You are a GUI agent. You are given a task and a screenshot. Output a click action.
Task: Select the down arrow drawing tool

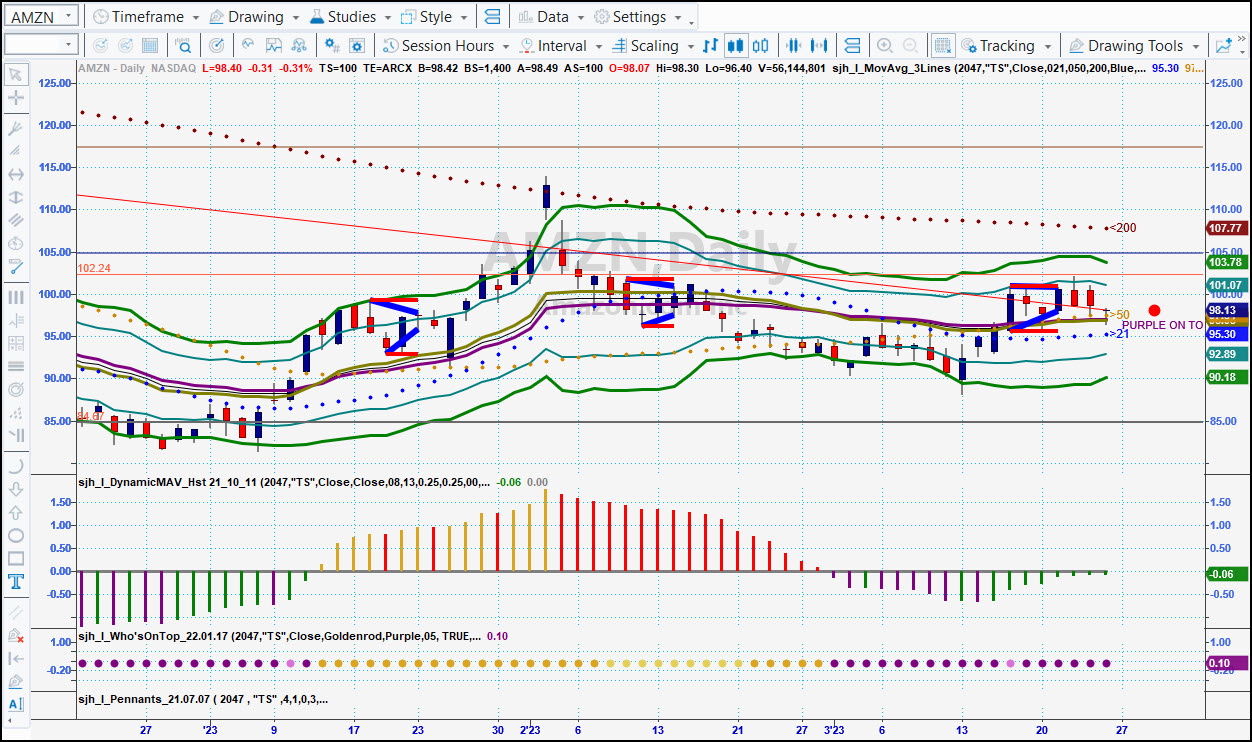(x=15, y=489)
